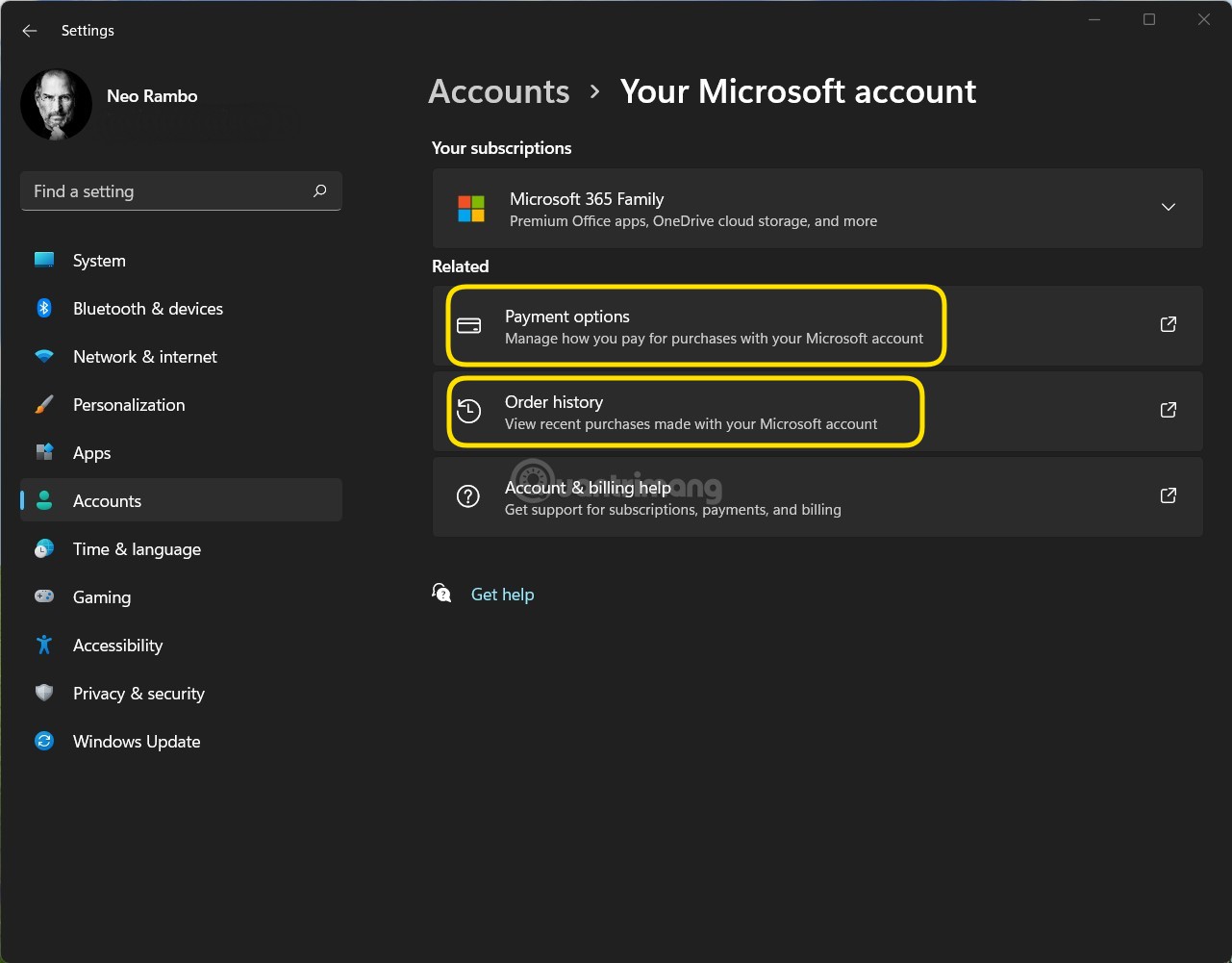Click the search magnifier icon

coord(319,191)
